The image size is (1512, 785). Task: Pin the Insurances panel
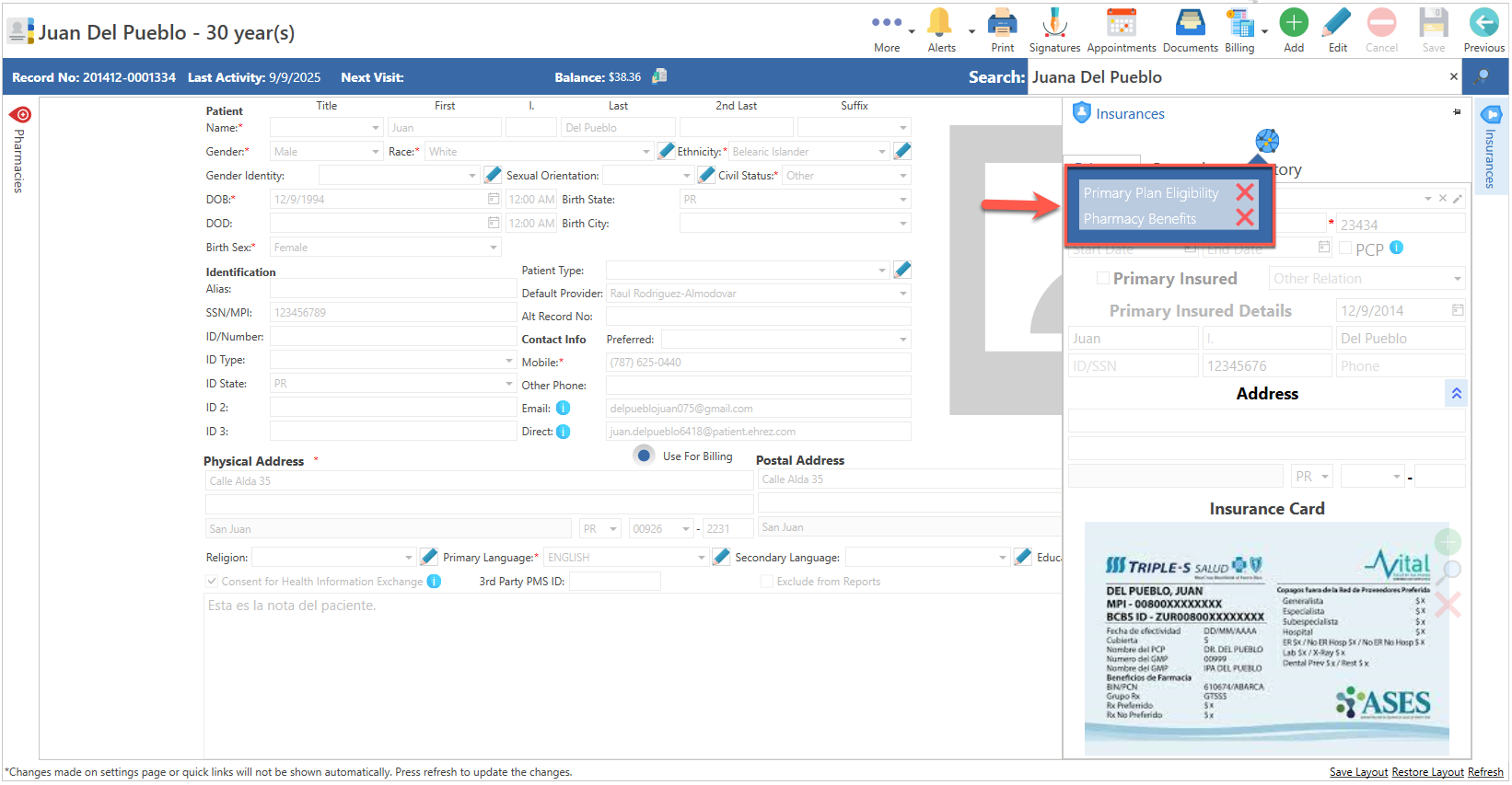(1457, 111)
